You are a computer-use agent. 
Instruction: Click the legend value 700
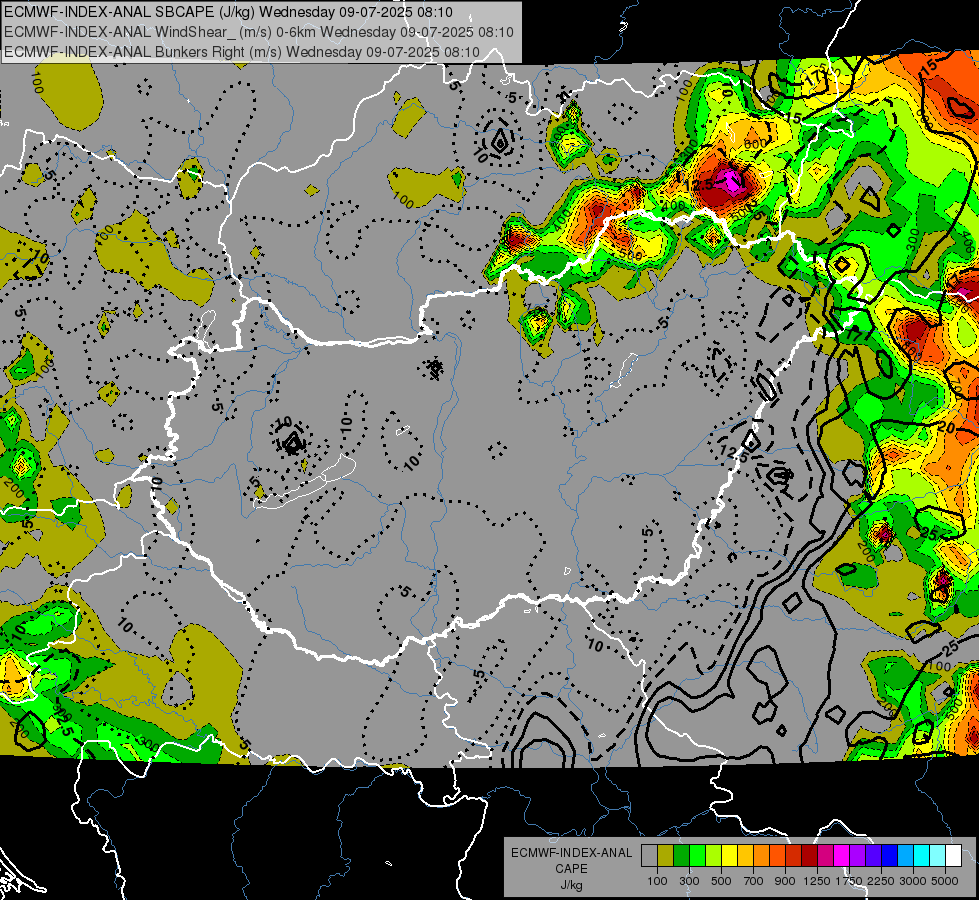coord(754,881)
